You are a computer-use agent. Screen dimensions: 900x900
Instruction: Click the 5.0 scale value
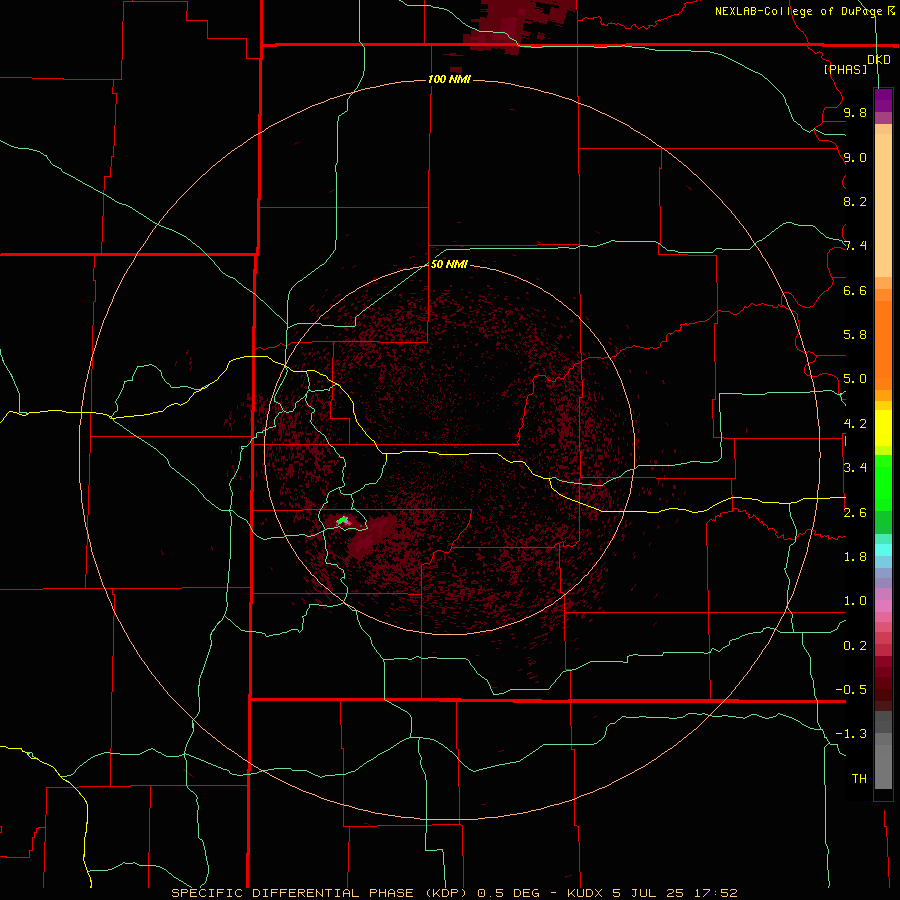(855, 379)
